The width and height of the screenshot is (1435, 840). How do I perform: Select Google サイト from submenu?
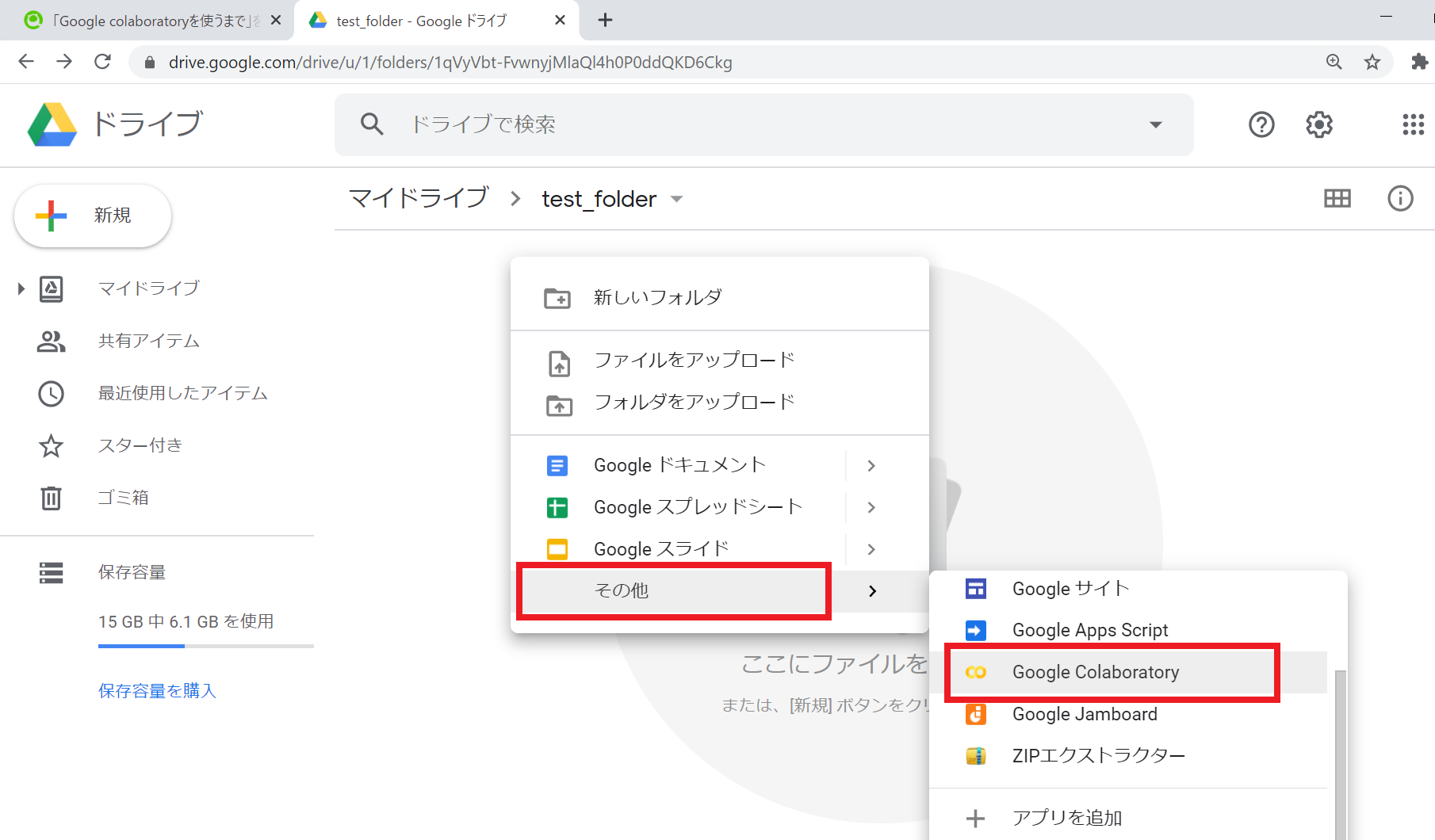1128,589
